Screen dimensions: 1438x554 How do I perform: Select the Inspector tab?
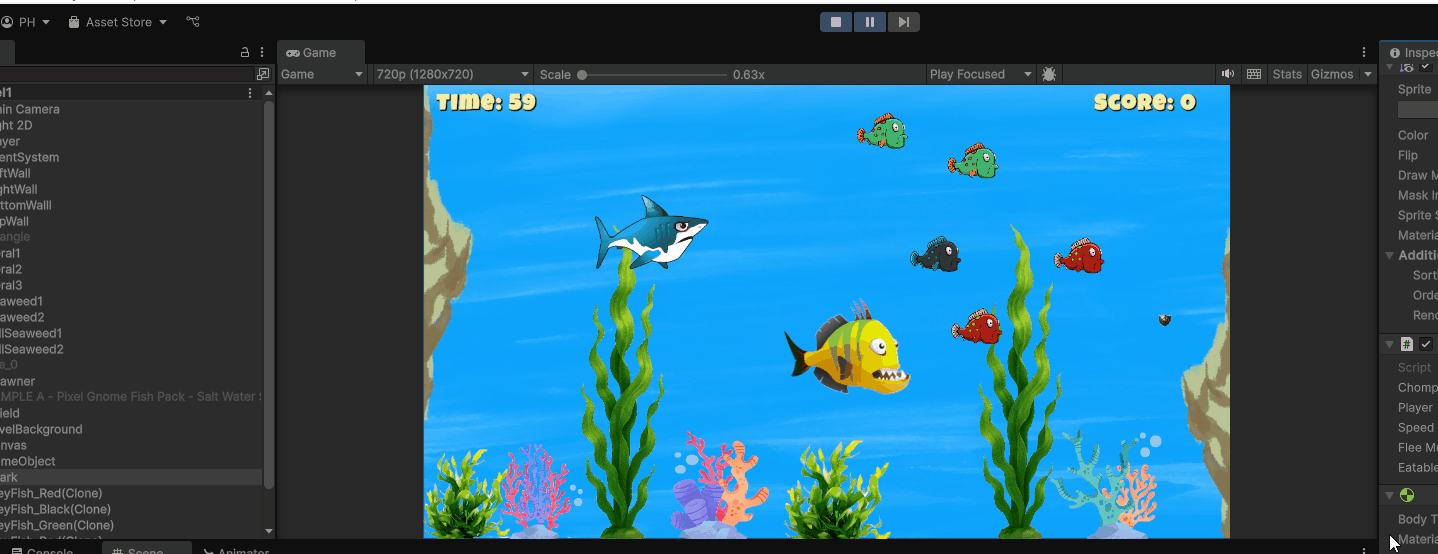pyautogui.click(x=1411, y=53)
